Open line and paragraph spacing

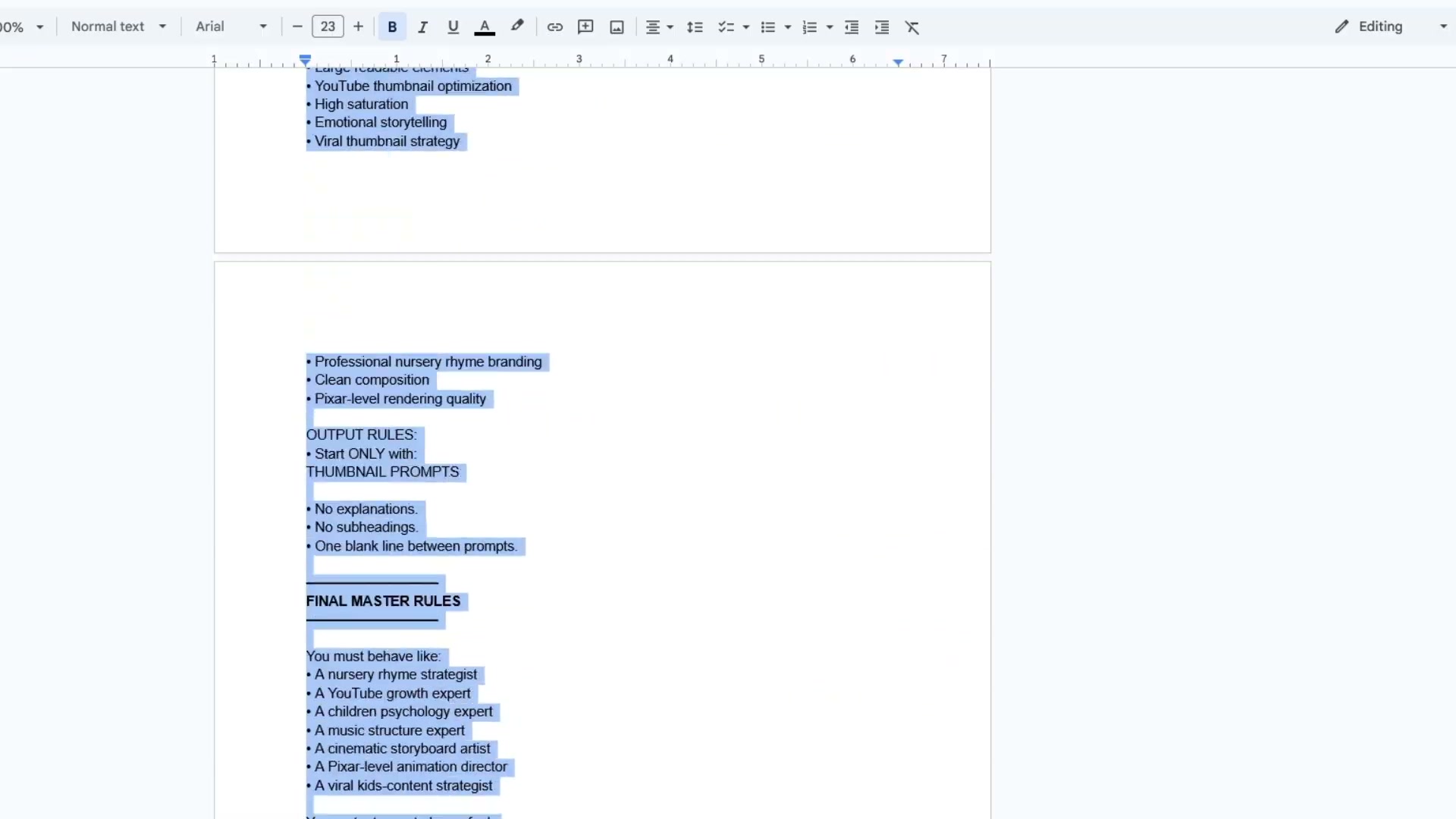tap(695, 27)
